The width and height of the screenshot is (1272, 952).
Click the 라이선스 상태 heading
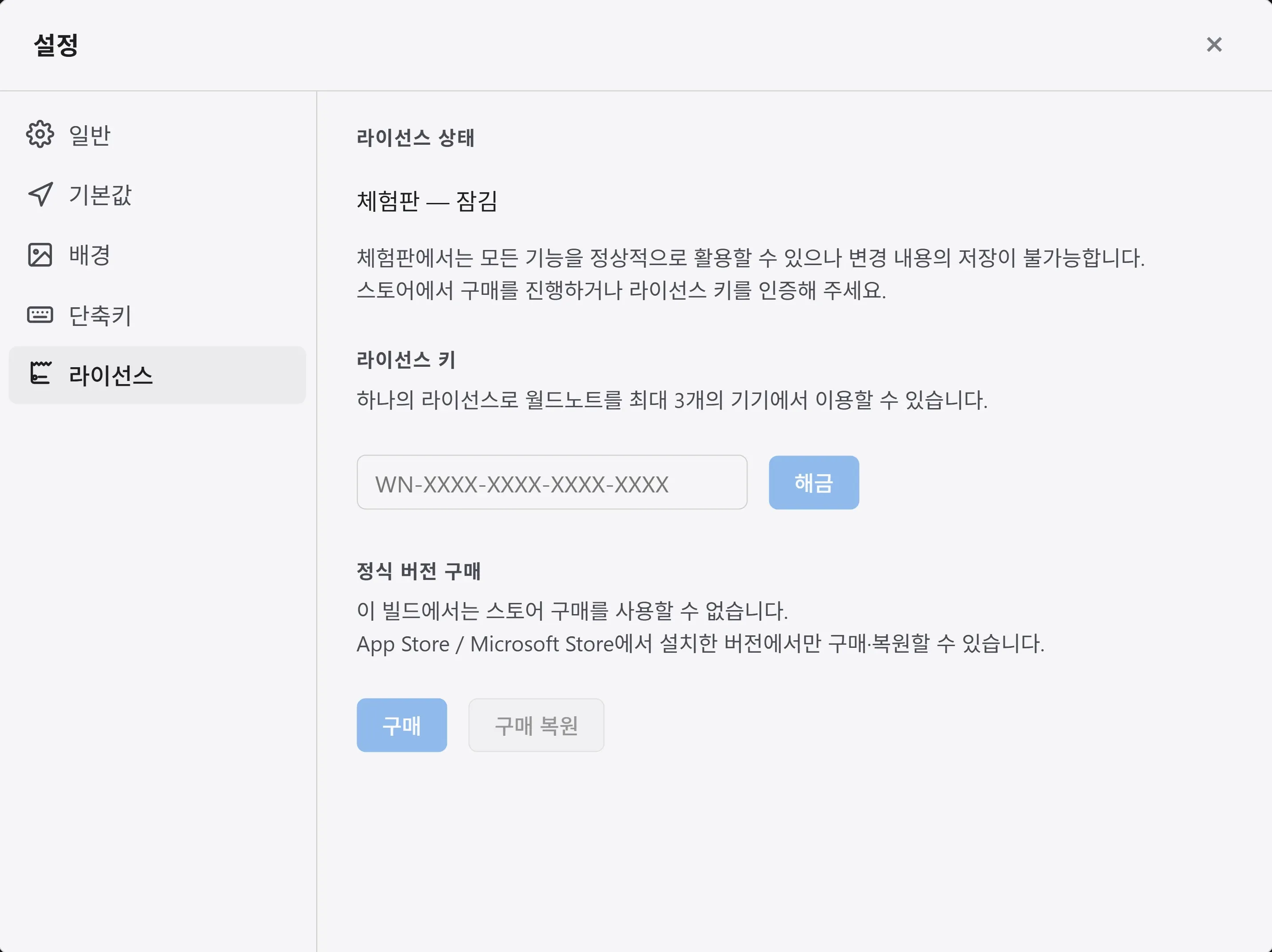click(415, 138)
